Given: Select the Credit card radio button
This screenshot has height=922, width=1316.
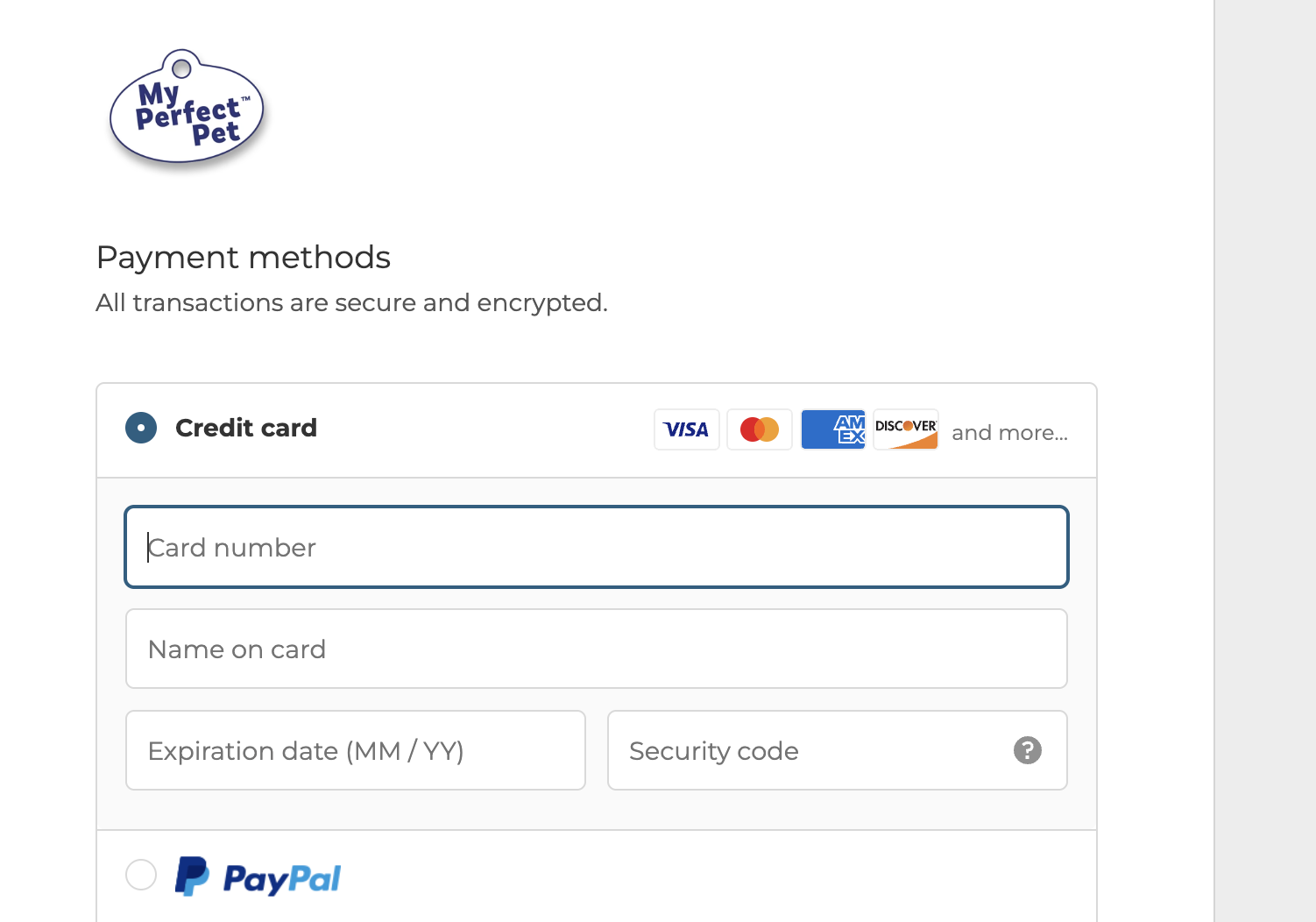Looking at the screenshot, I should pos(141,428).
